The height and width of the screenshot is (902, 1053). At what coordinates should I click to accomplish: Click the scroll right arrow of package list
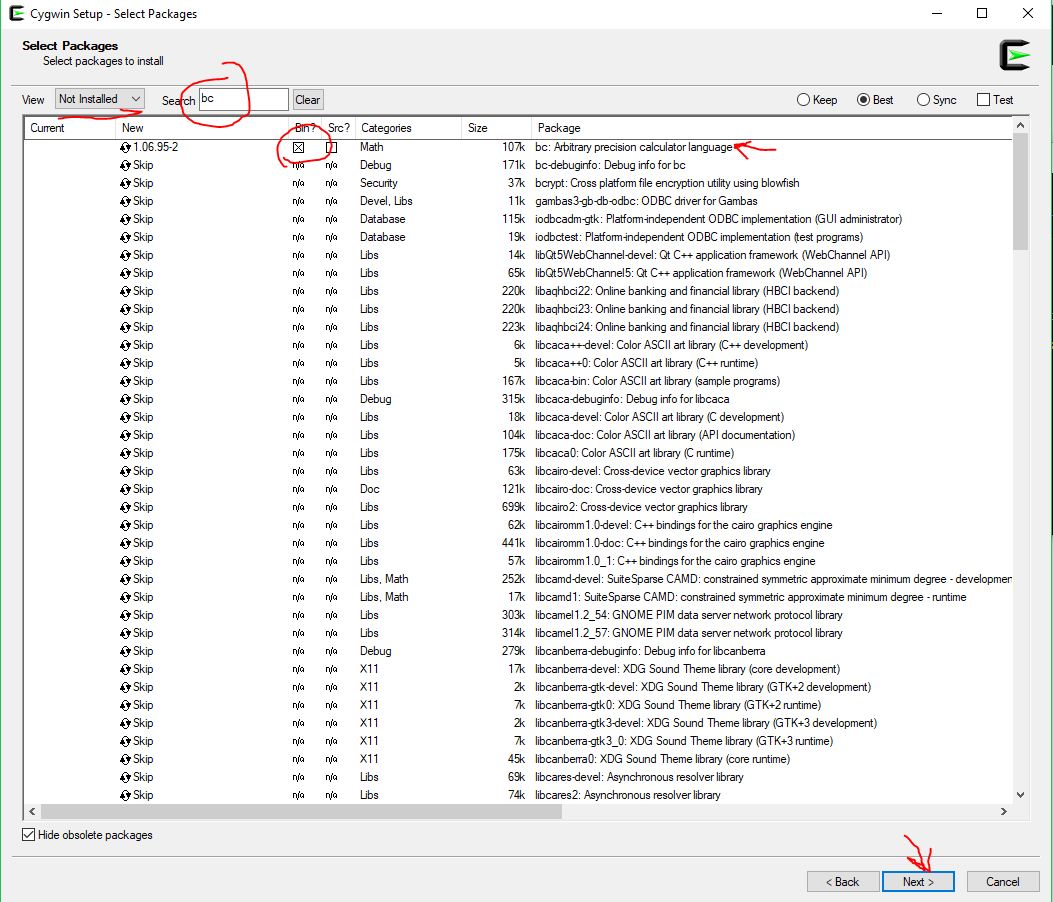click(1004, 812)
